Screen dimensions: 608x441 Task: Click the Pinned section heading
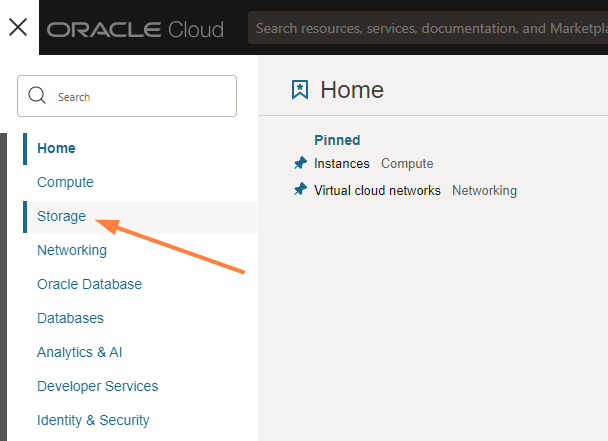pyautogui.click(x=337, y=140)
